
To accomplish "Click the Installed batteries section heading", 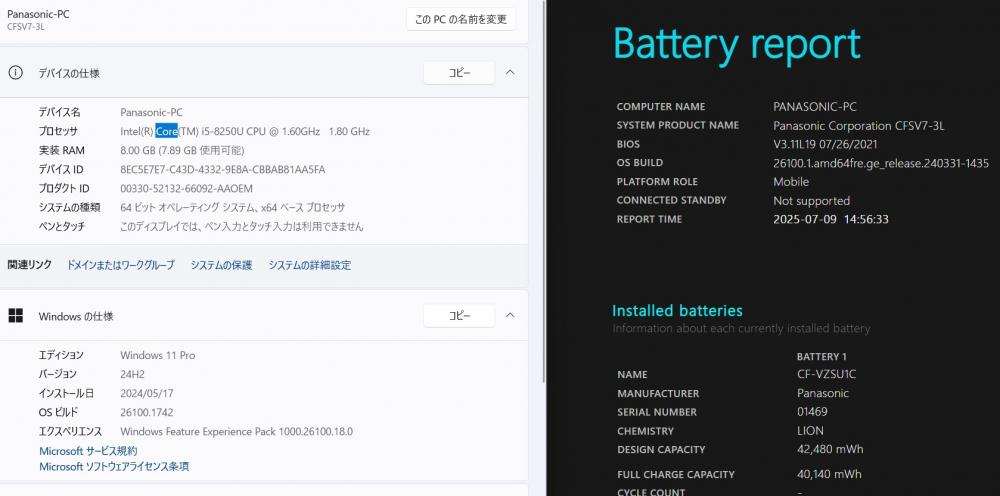I will tap(677, 311).
